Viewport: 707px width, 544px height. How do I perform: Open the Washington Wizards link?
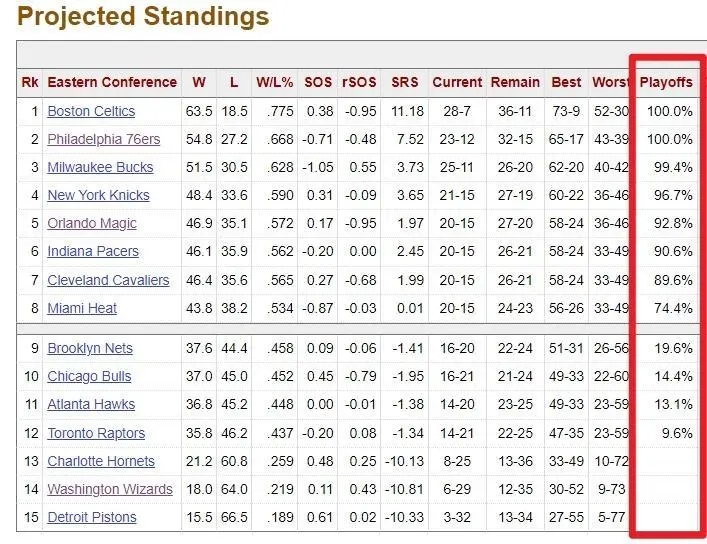pos(110,489)
